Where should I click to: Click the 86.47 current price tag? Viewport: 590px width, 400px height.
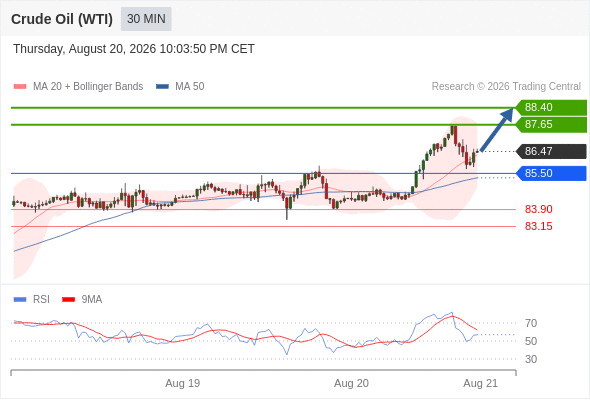(x=551, y=151)
